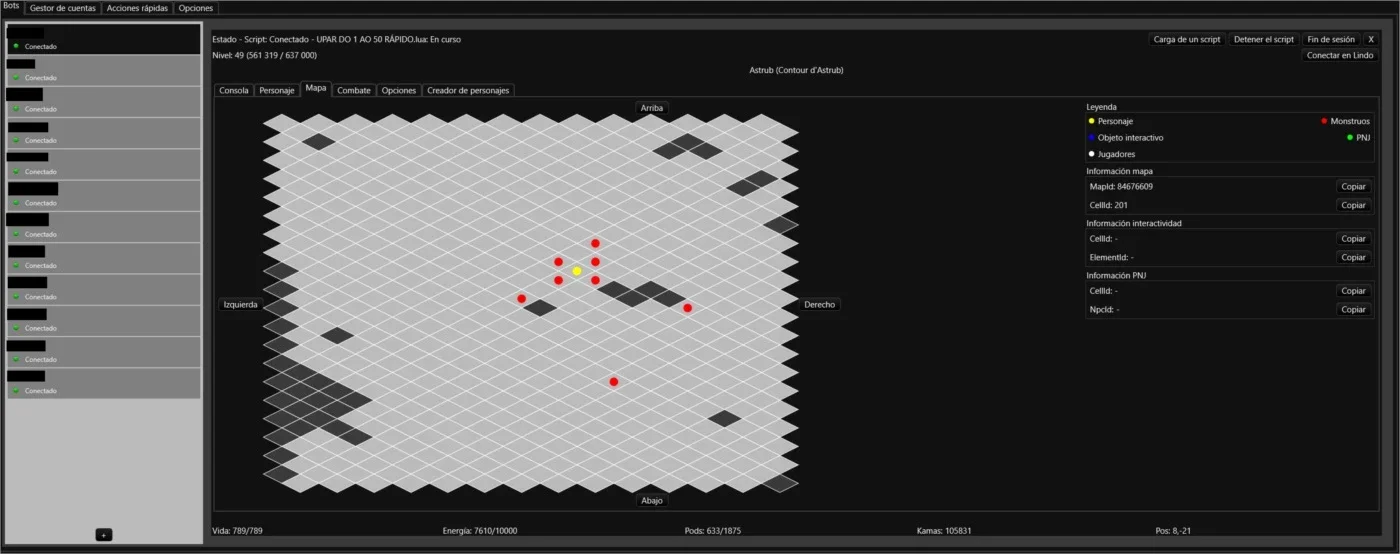Screen dimensions: 1400x554
Task: Click Fin de sesión button
Action: pos(1331,39)
